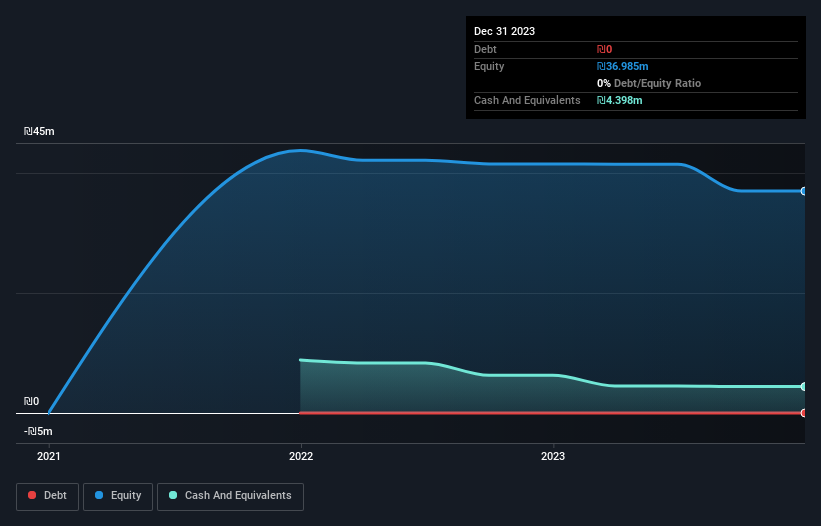Click the Dec 31 2023 tooltip date
This screenshot has height=526, width=821.
[504, 31]
